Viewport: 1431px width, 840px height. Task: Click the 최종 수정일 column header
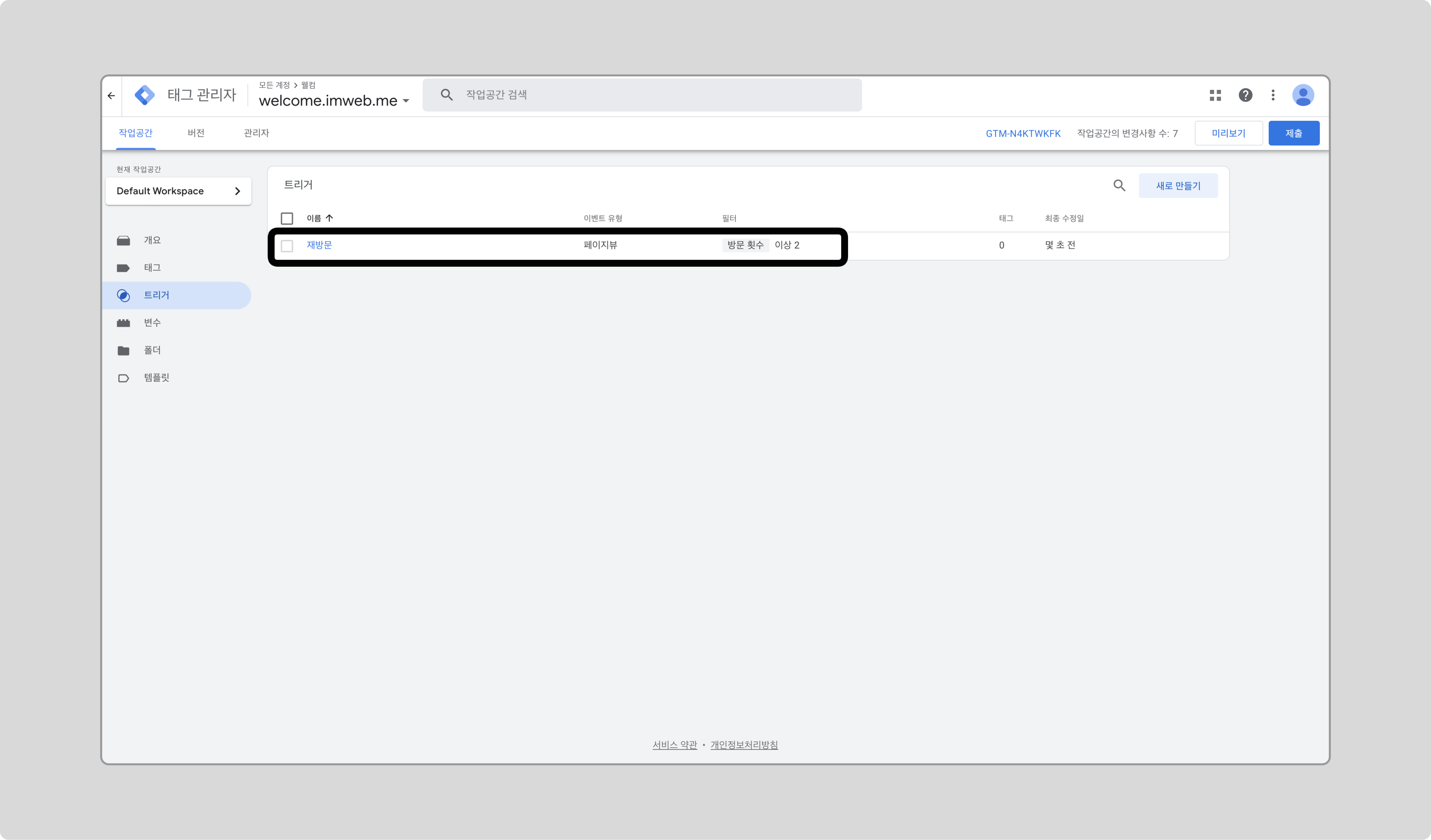coord(1064,218)
